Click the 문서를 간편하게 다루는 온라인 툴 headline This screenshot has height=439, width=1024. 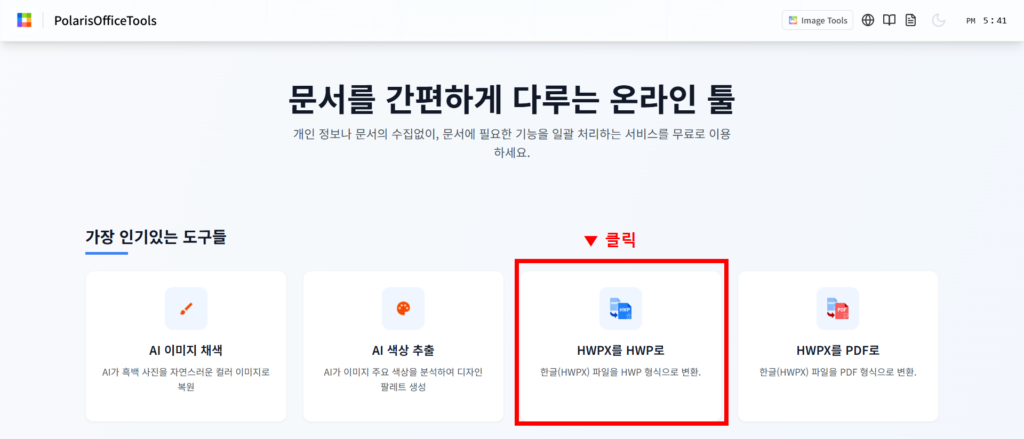tap(512, 99)
